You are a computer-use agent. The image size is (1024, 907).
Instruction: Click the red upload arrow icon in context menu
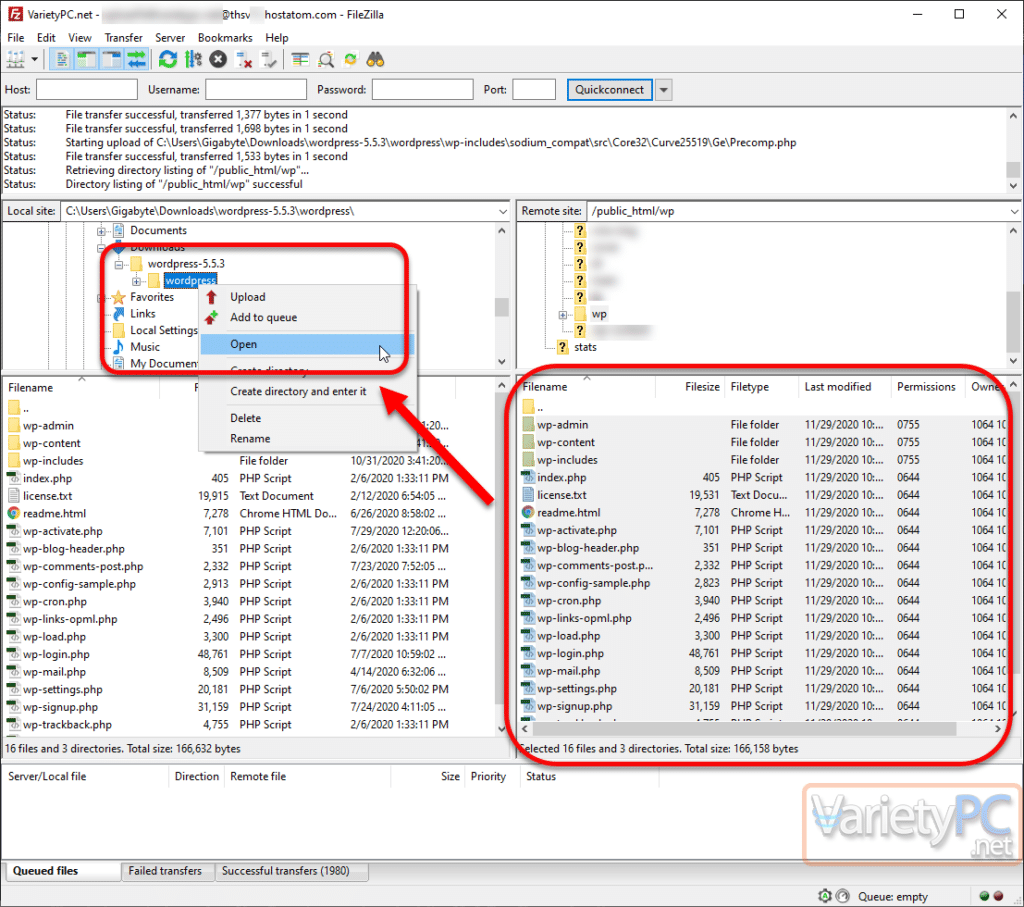click(211, 297)
